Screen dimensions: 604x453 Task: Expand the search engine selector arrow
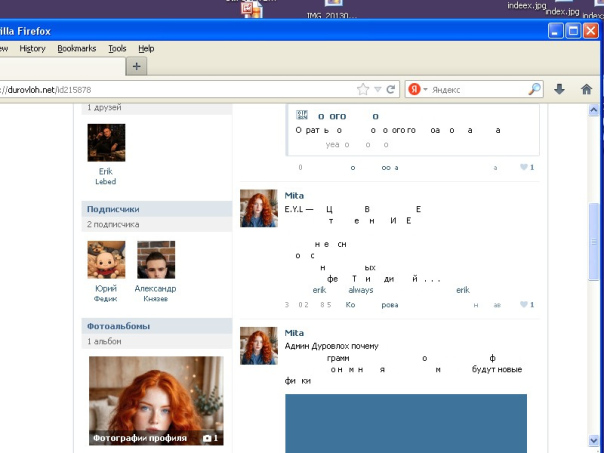pyautogui.click(x=425, y=89)
